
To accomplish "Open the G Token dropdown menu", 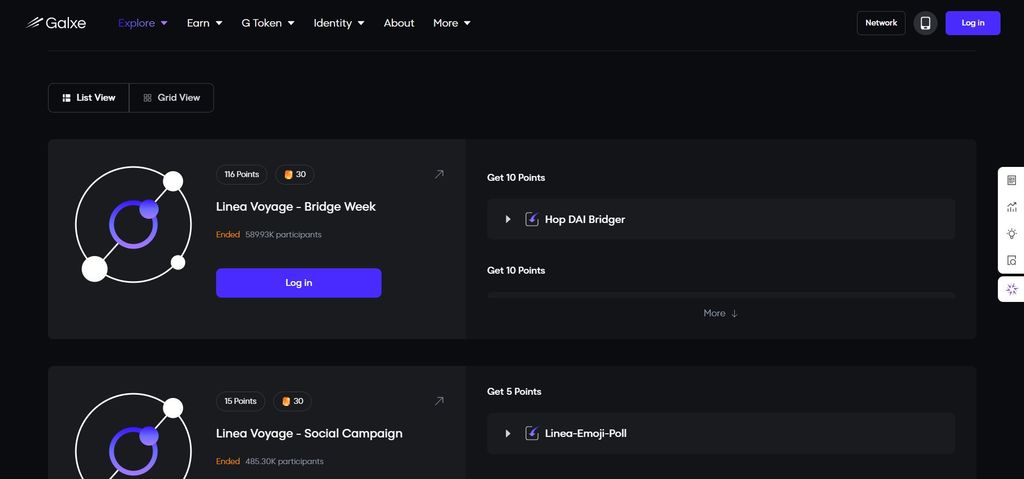I will (x=268, y=23).
